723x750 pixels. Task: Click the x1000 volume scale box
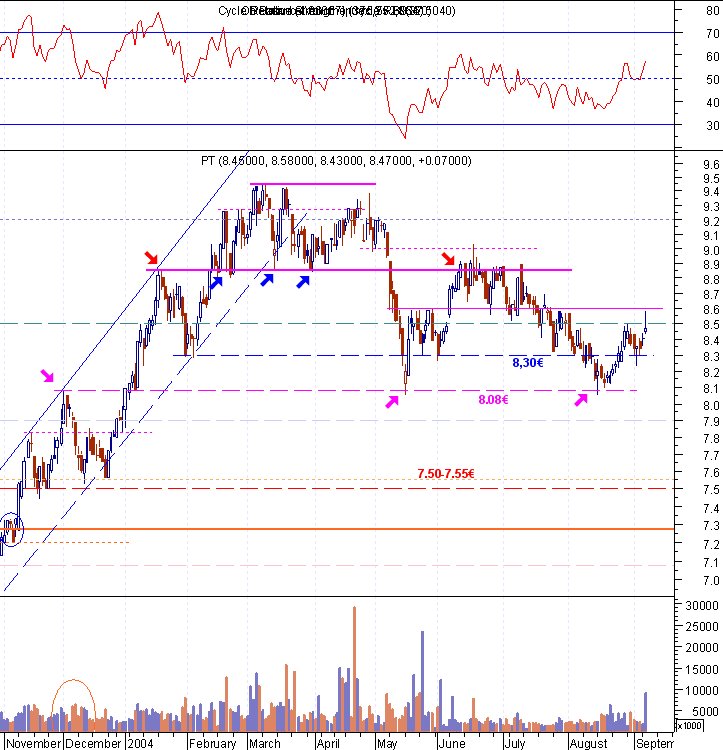click(x=690, y=726)
